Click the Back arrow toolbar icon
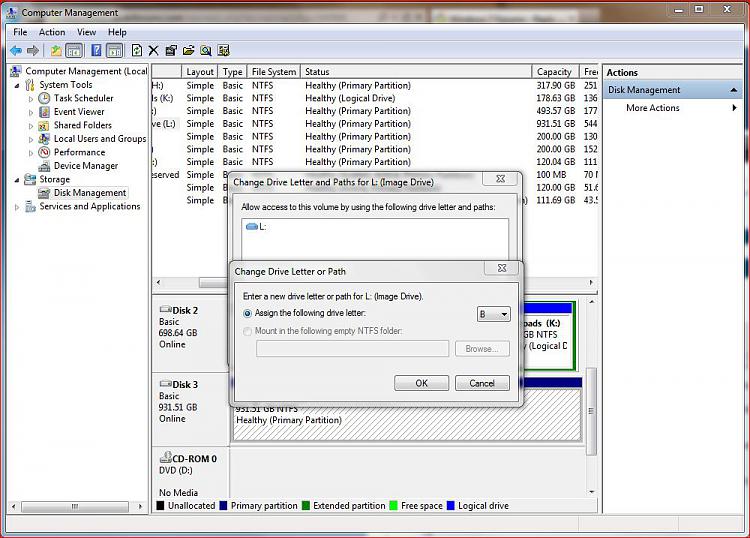This screenshot has height=538, width=750. pos(16,50)
